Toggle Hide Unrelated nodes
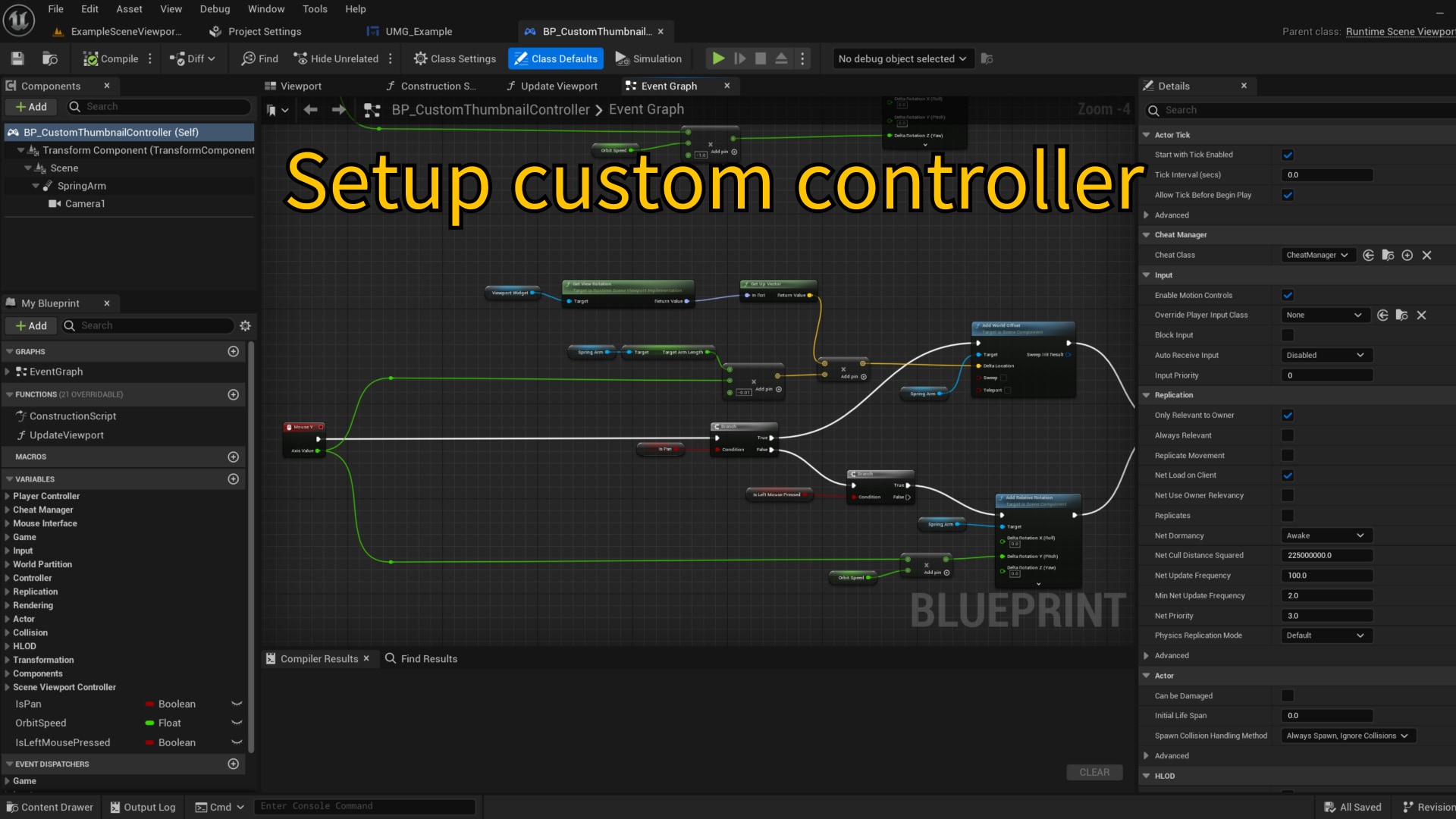 pos(336,58)
